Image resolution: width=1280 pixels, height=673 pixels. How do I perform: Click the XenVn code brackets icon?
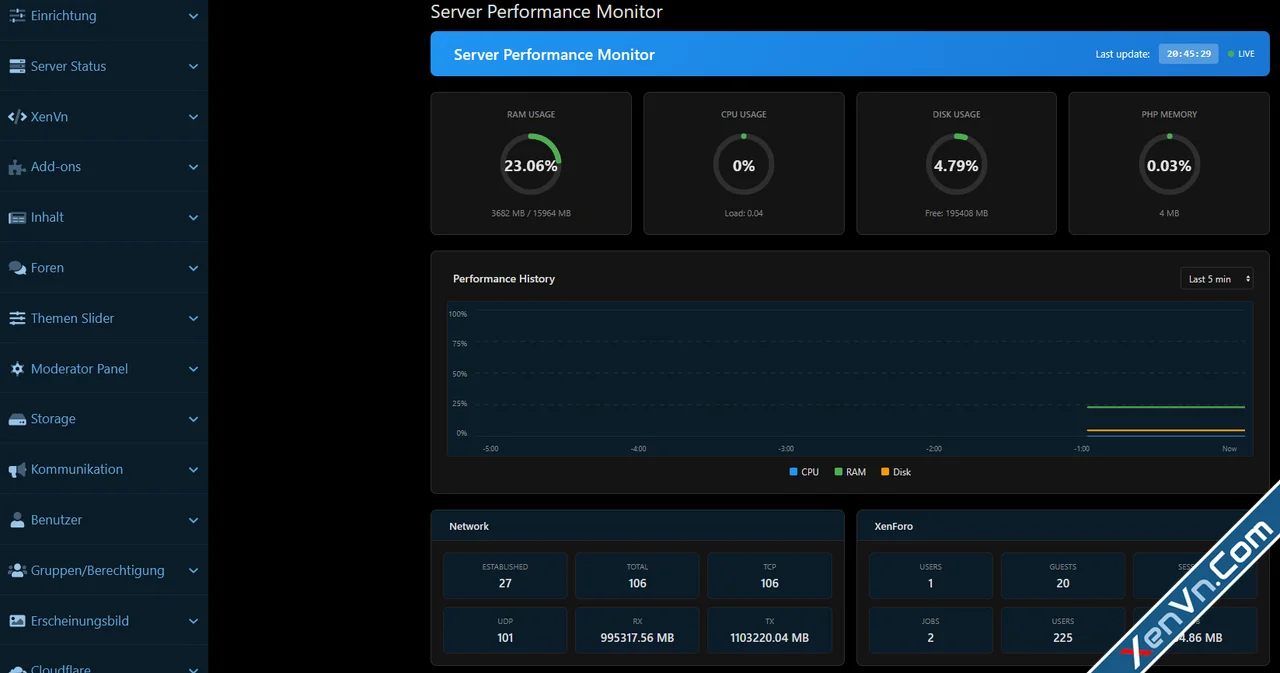[x=17, y=117]
